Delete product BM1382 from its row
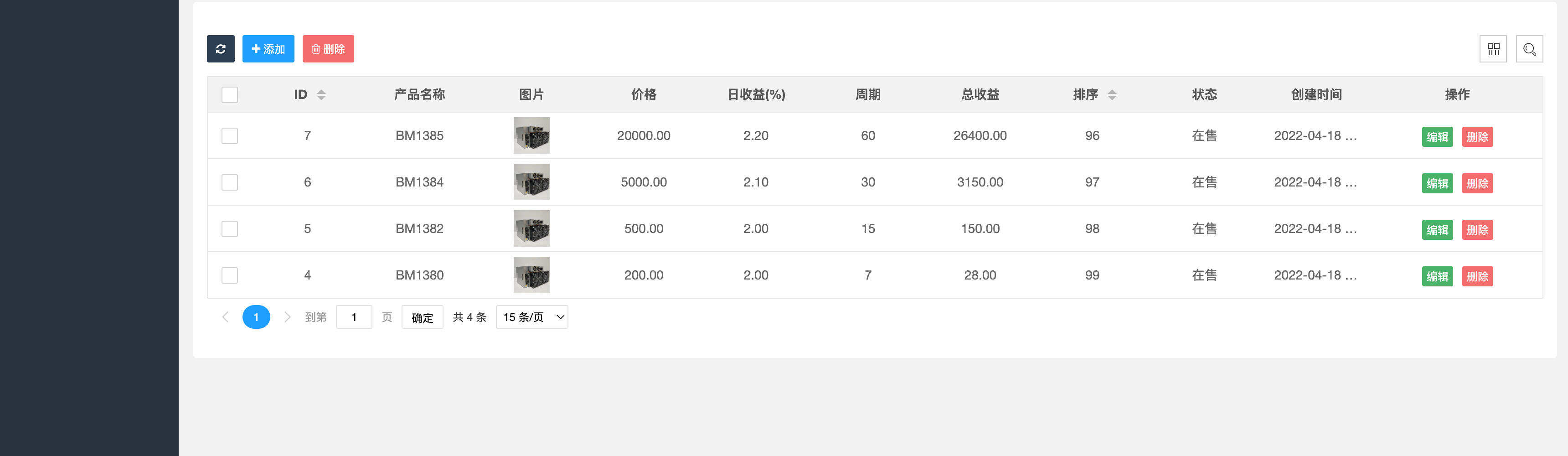1568x456 pixels. 1477,229
